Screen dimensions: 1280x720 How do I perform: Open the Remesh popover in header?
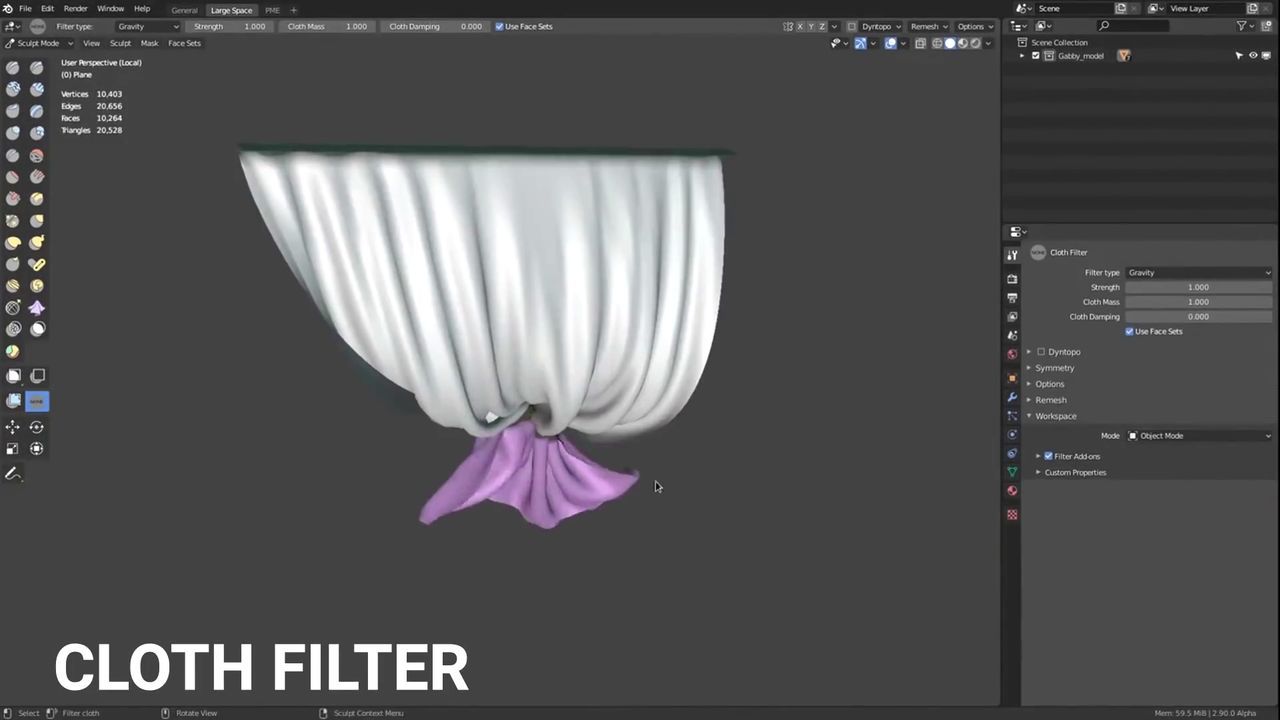click(x=928, y=26)
